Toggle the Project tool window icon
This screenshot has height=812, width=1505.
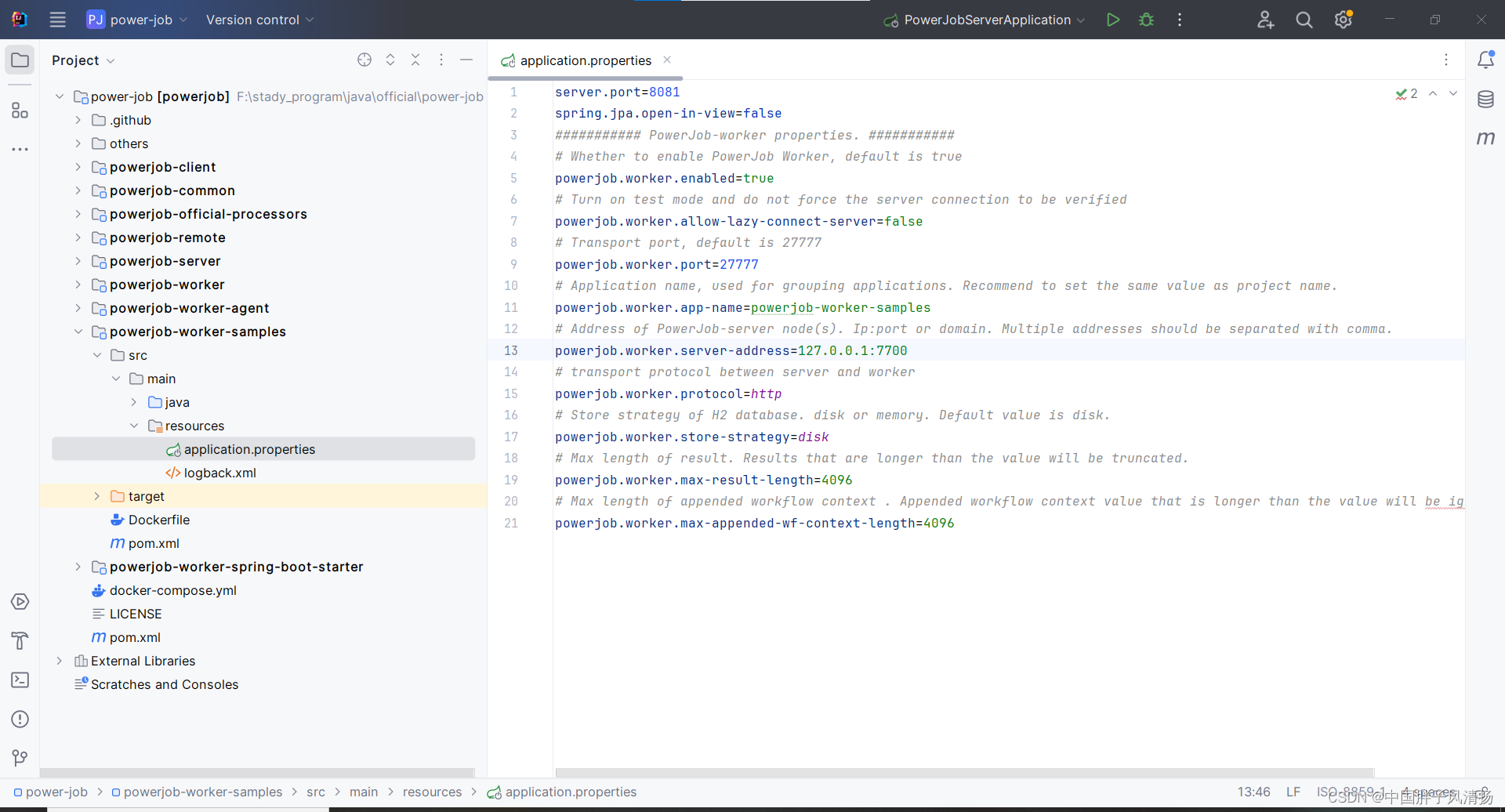pyautogui.click(x=20, y=60)
